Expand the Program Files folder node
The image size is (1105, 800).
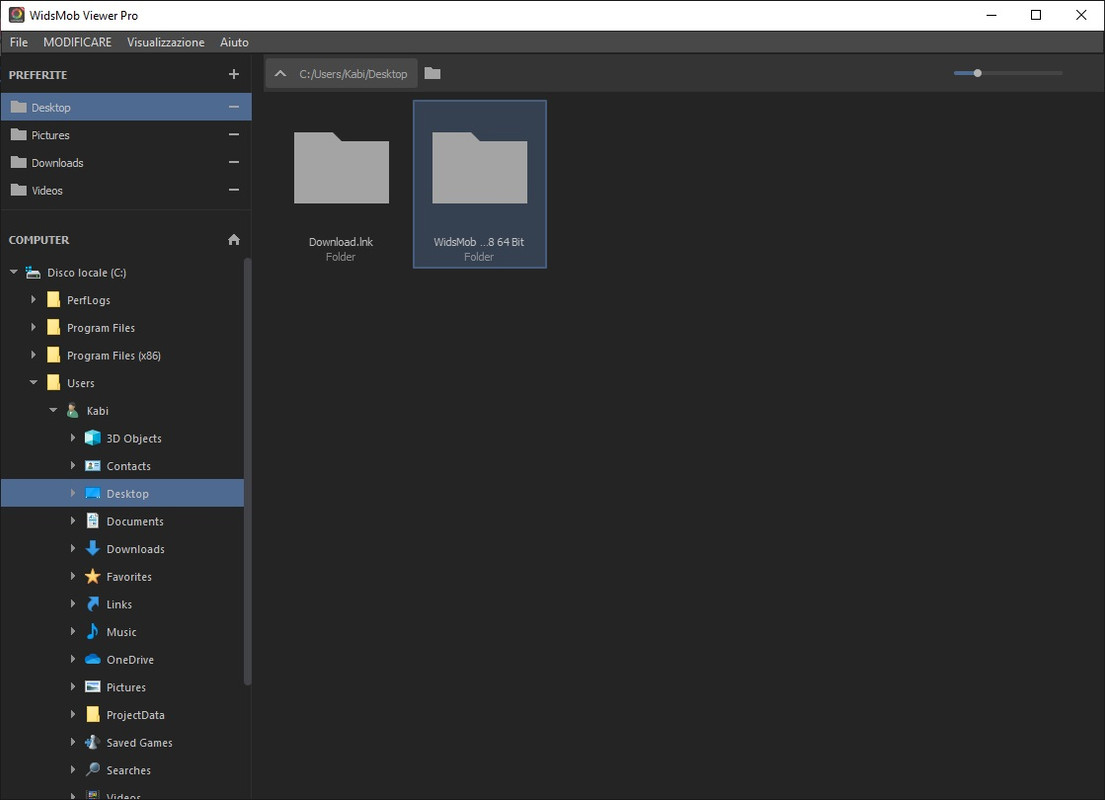click(33, 327)
